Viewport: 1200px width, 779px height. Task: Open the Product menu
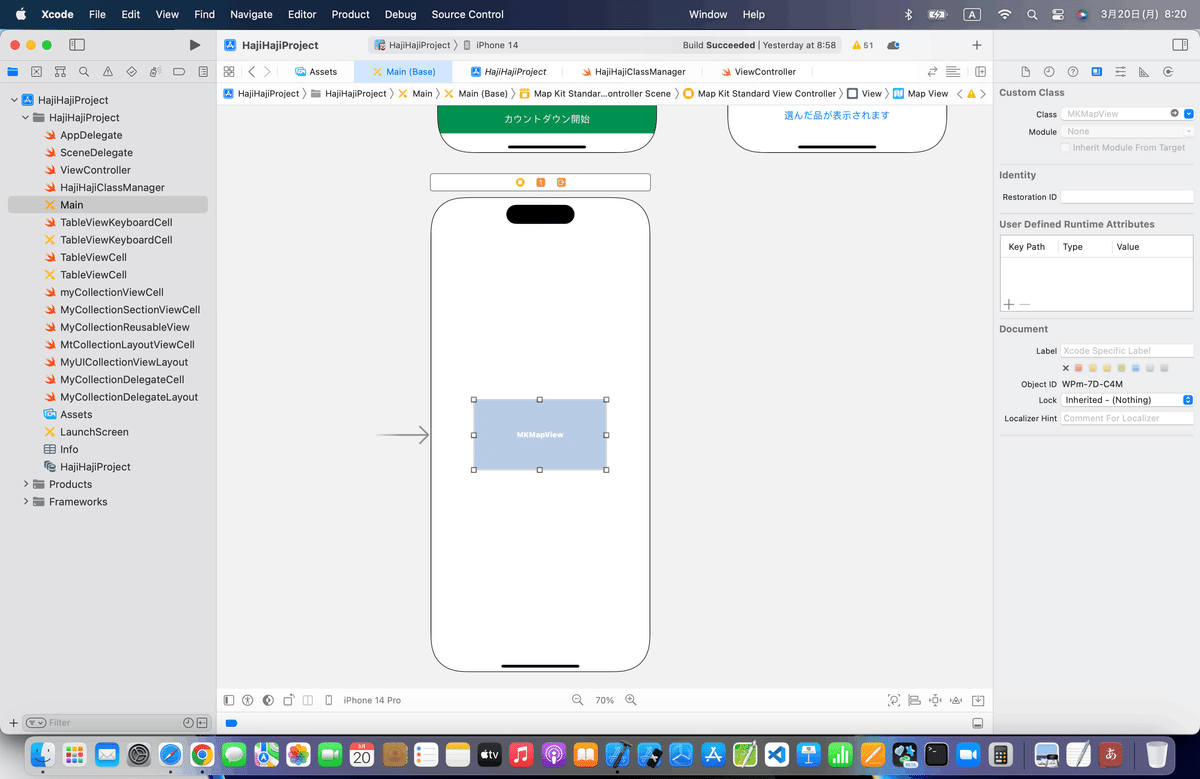click(x=350, y=14)
